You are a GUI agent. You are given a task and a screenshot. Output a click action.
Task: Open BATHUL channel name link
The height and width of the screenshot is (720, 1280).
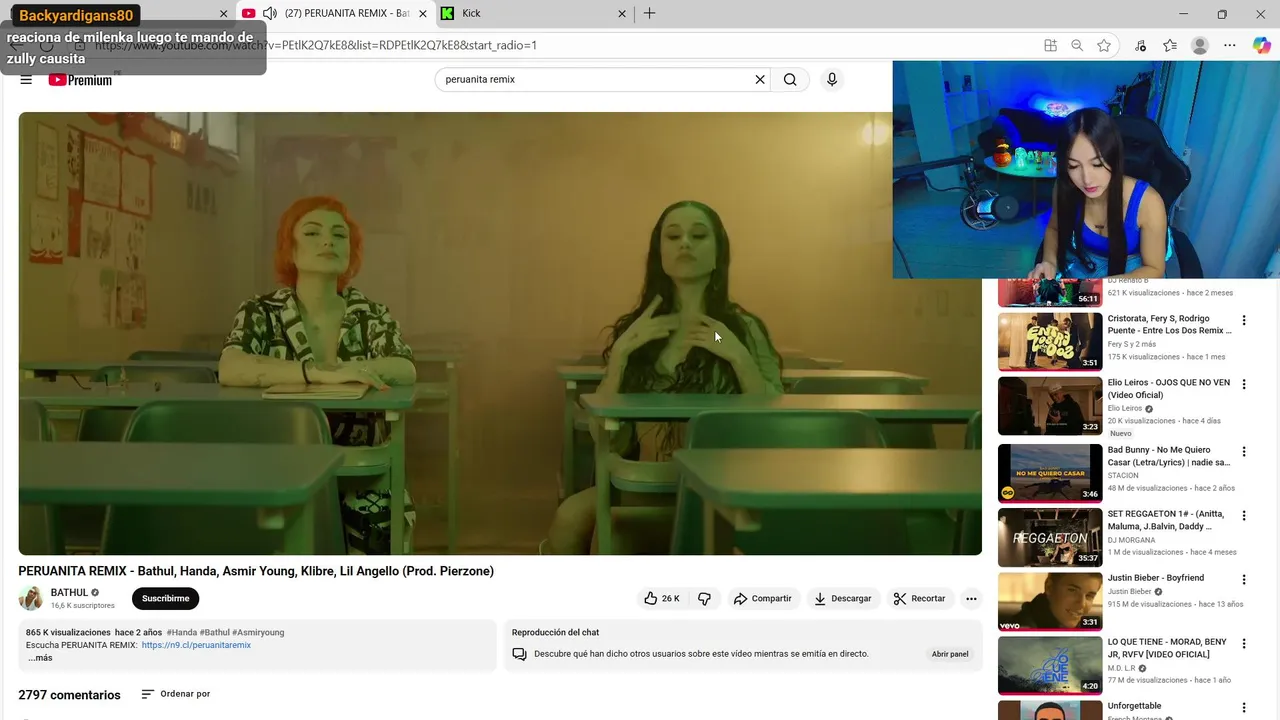tap(69, 593)
